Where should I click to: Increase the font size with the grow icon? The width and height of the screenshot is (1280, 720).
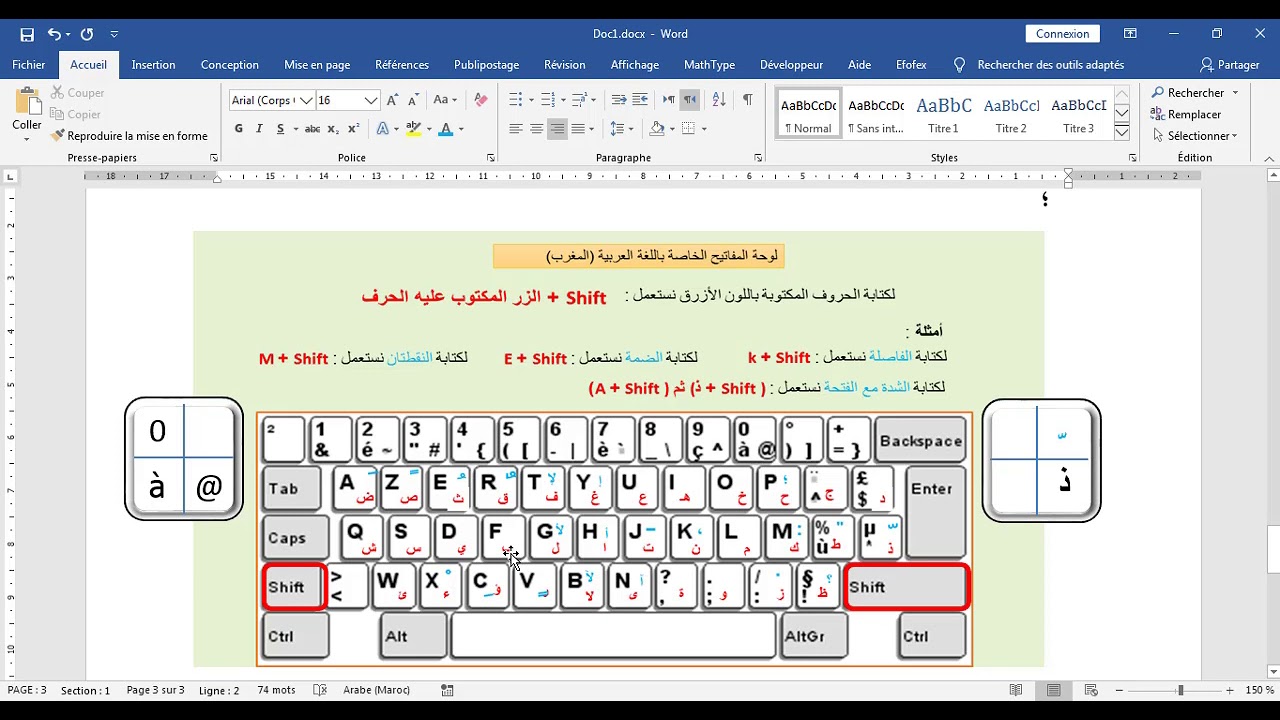pos(393,100)
